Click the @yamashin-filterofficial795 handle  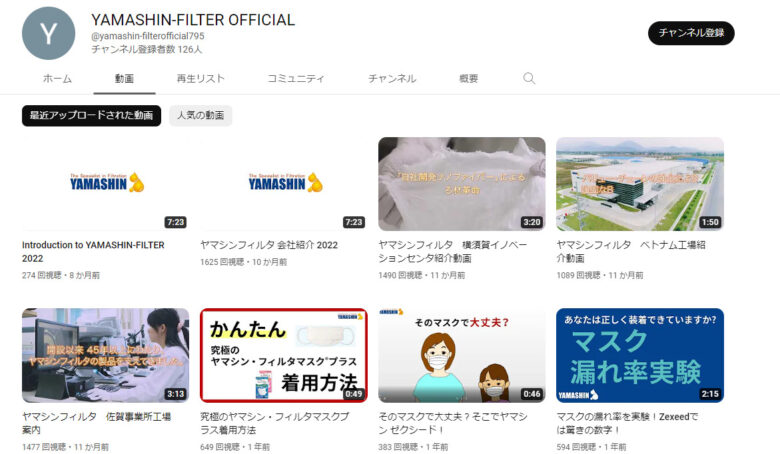click(148, 36)
